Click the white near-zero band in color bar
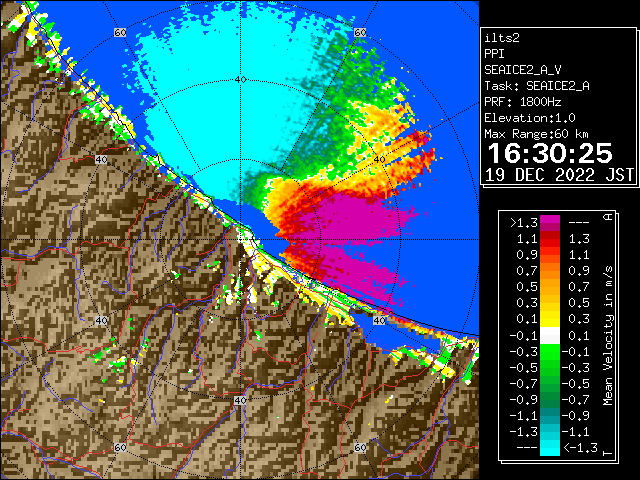Viewport: 640px width, 480px height. (550, 336)
